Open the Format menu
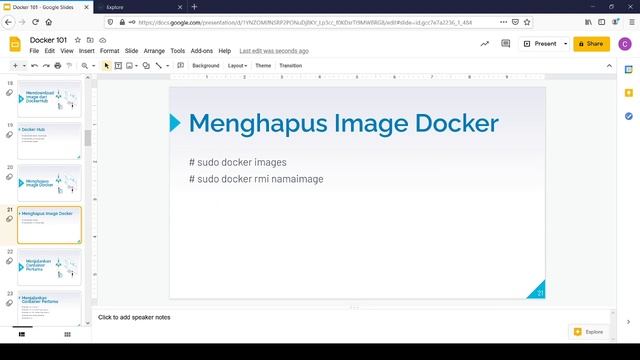The height and width of the screenshot is (360, 640). click(109, 51)
